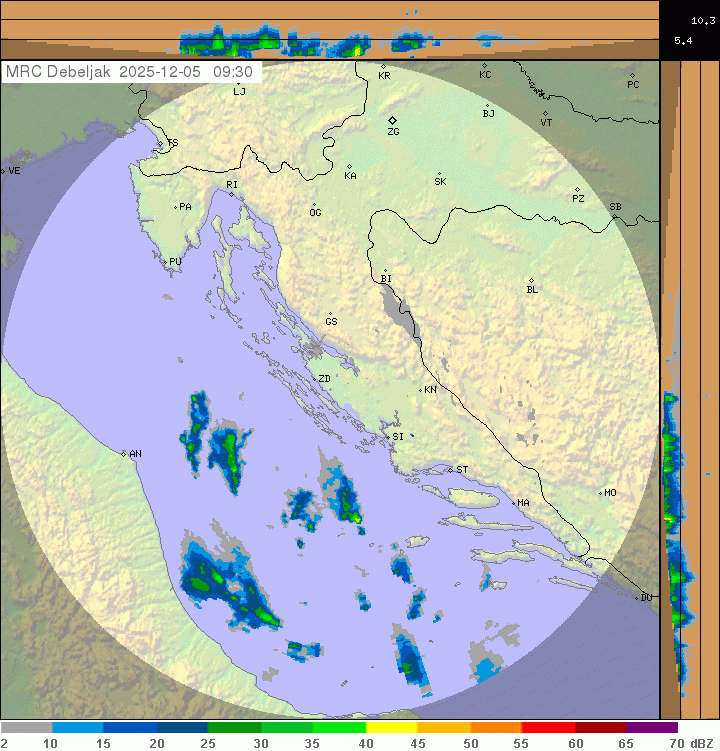Select the AN Ancona marker on the Italian coast
Image resolution: width=720 pixels, height=751 pixels.
124,454
